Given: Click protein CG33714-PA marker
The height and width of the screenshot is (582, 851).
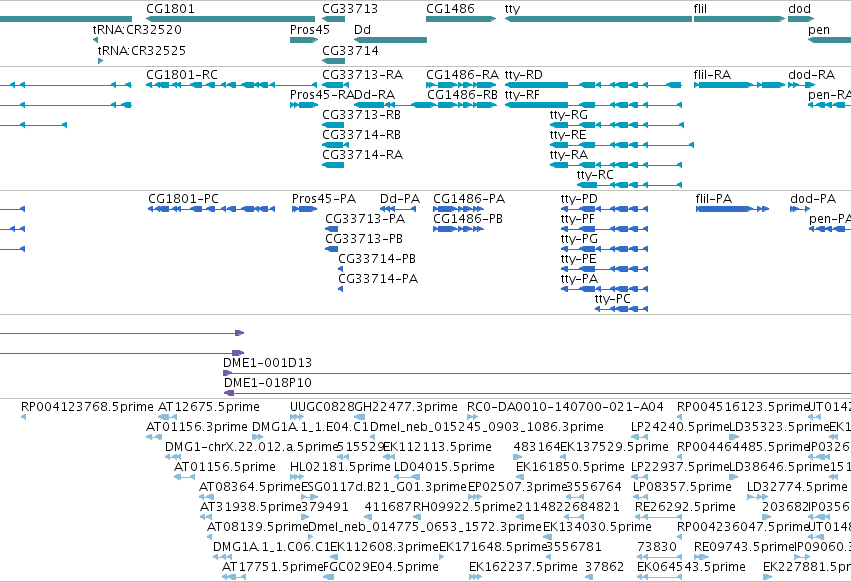Looking at the screenshot, I should point(340,289).
